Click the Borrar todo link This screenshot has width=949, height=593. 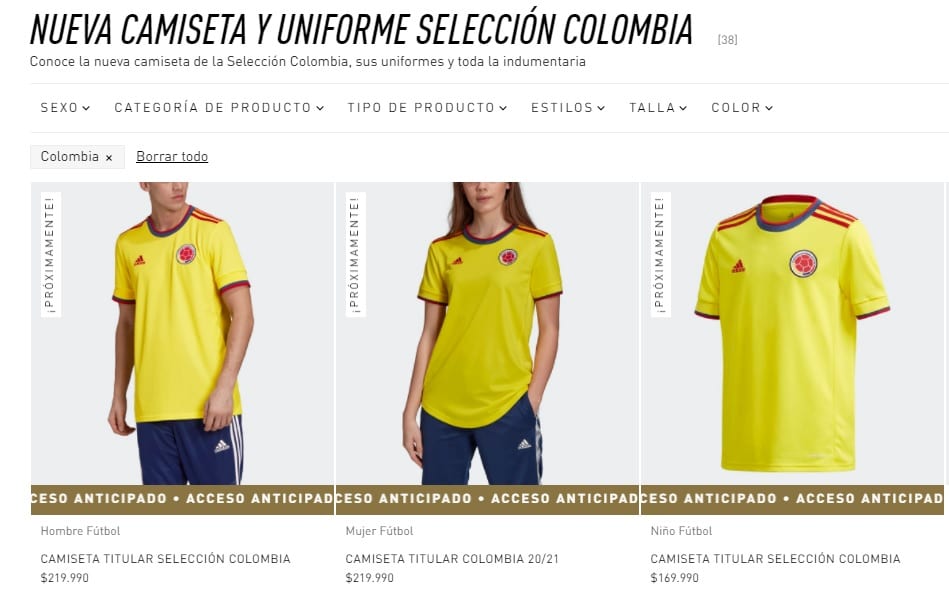click(172, 156)
